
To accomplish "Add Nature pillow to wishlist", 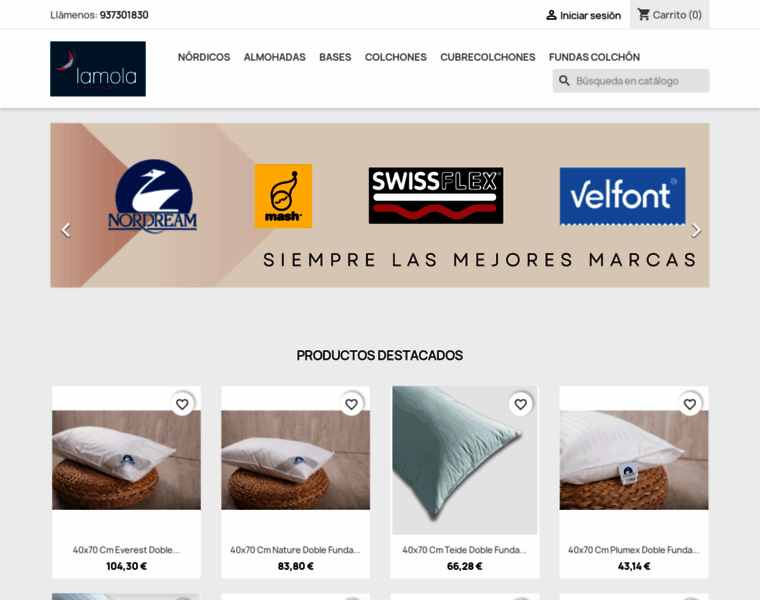I will click(x=351, y=404).
